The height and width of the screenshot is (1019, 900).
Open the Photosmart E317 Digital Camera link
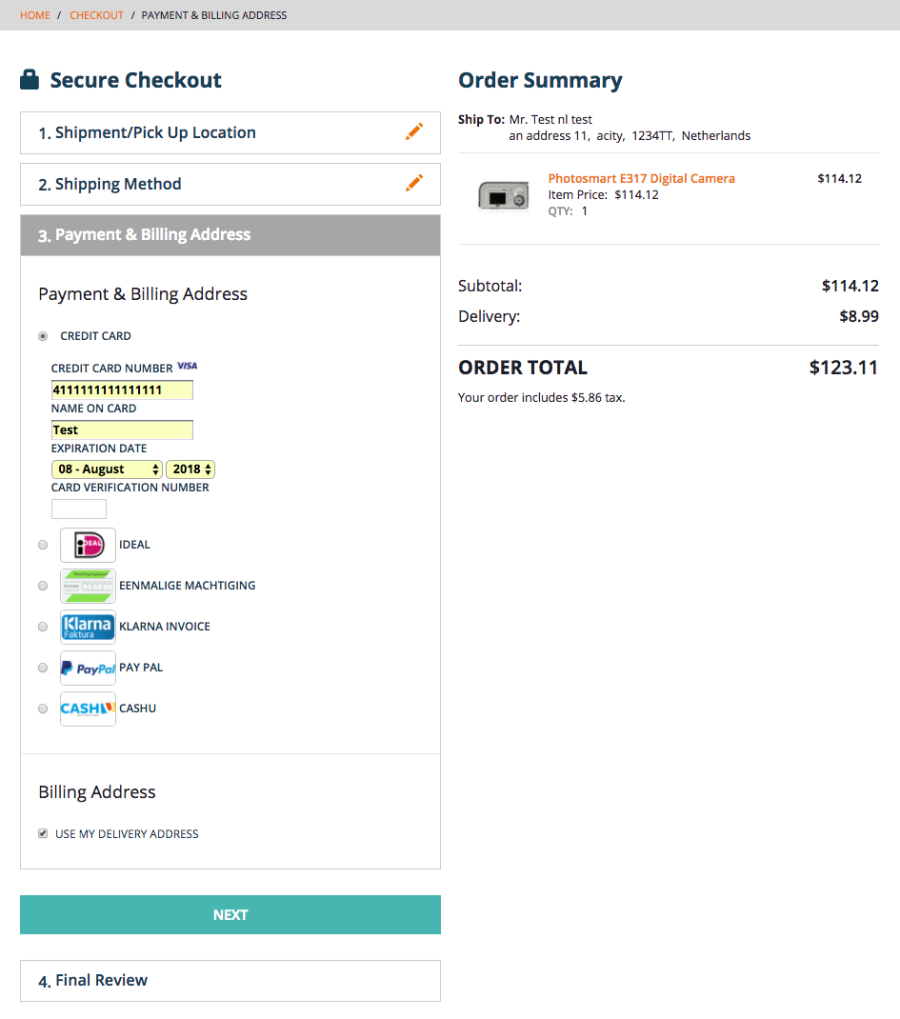tap(641, 178)
